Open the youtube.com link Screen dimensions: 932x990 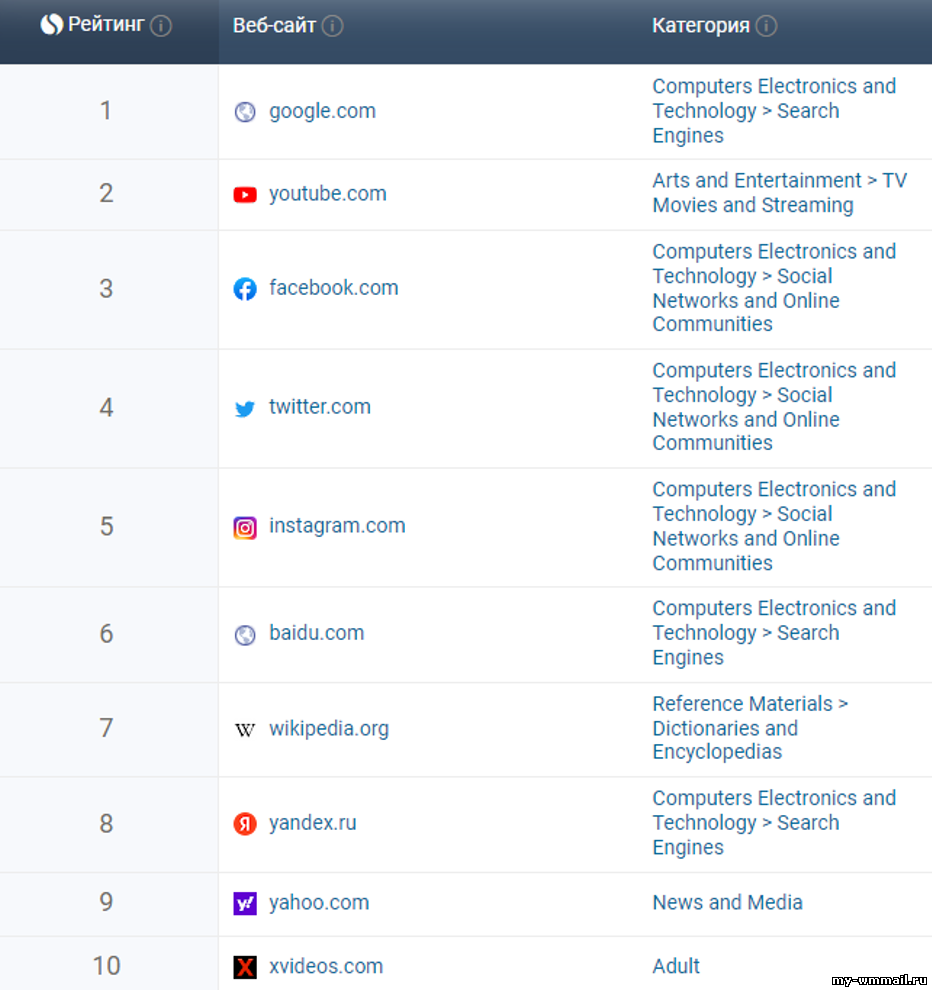pyautogui.click(x=328, y=193)
